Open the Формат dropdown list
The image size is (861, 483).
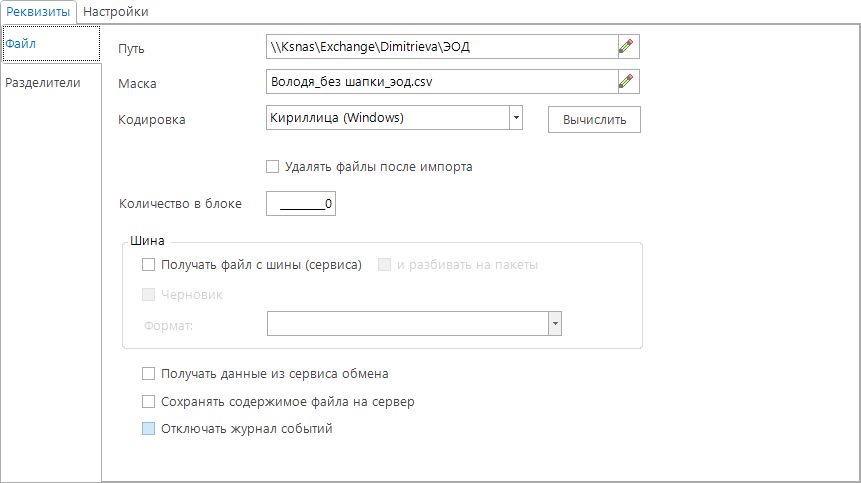[x=554, y=324]
